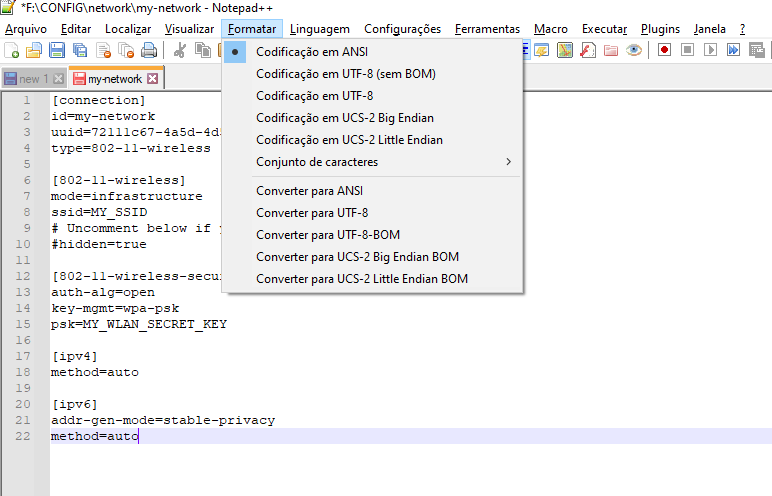This screenshot has width=772, height=496.
Task: Click the Save All toolbar icon
Action: coord(79,50)
